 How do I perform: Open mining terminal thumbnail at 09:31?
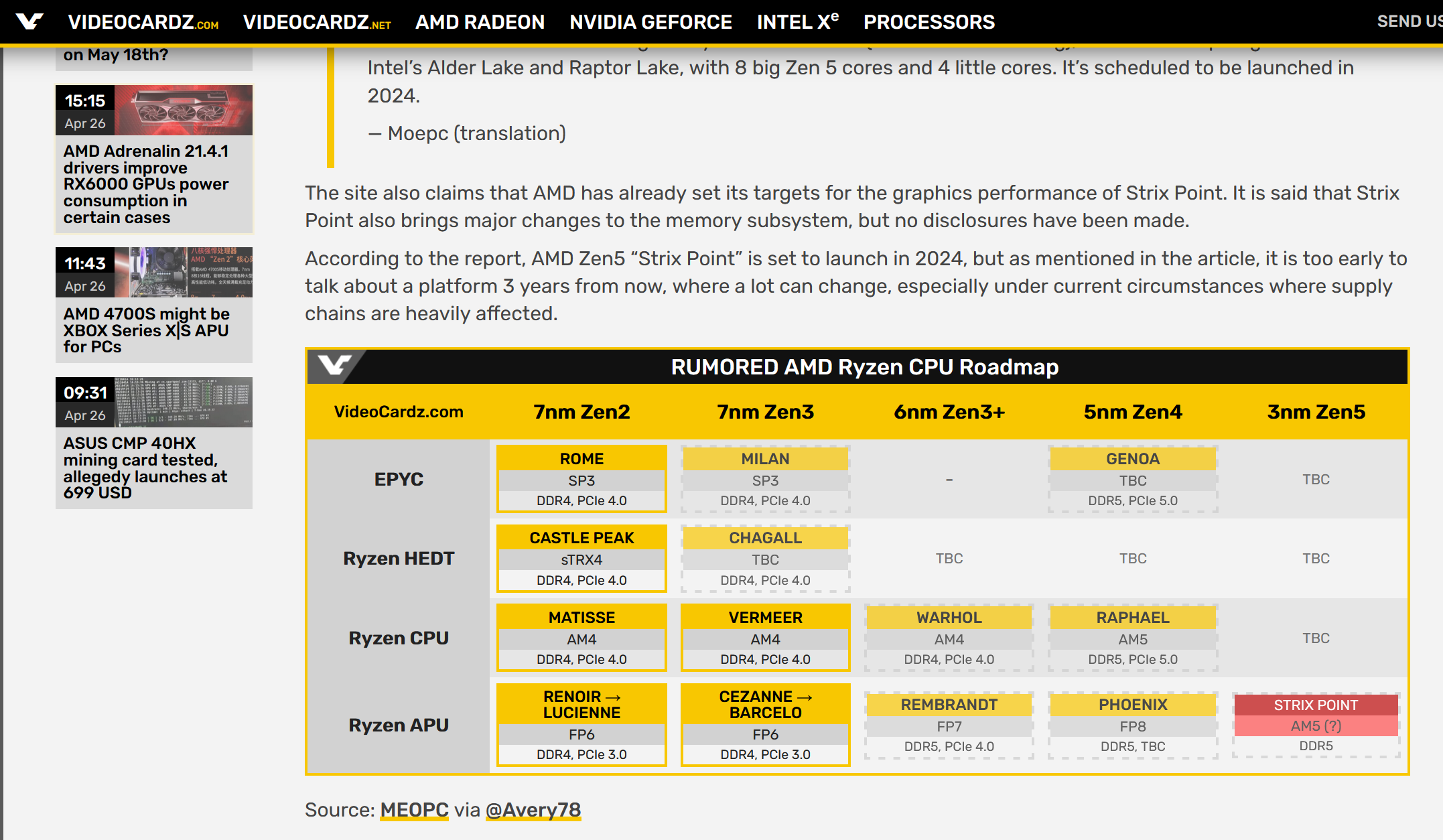[x=183, y=402]
